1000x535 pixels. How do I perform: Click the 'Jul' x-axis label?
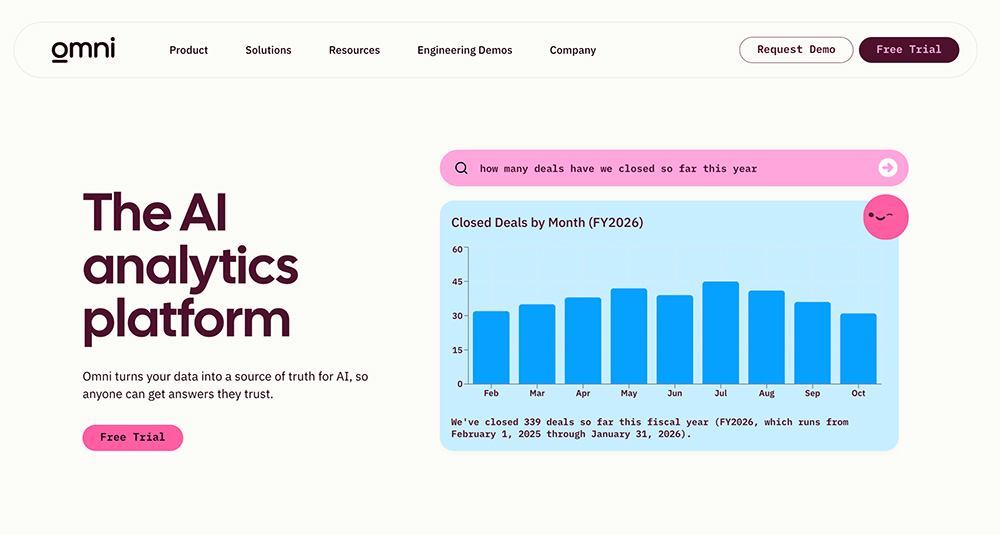721,393
